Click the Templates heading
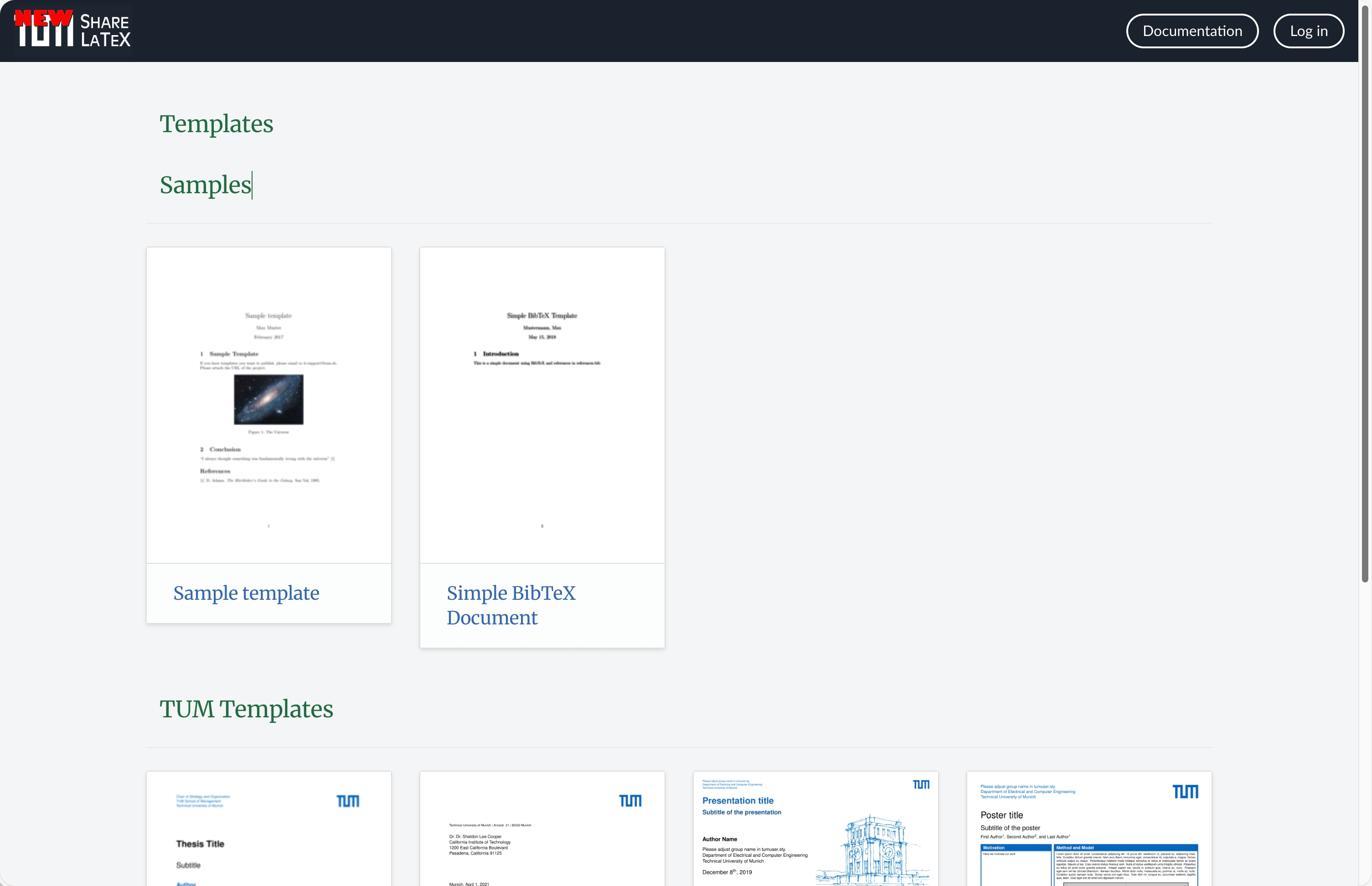 pos(217,124)
